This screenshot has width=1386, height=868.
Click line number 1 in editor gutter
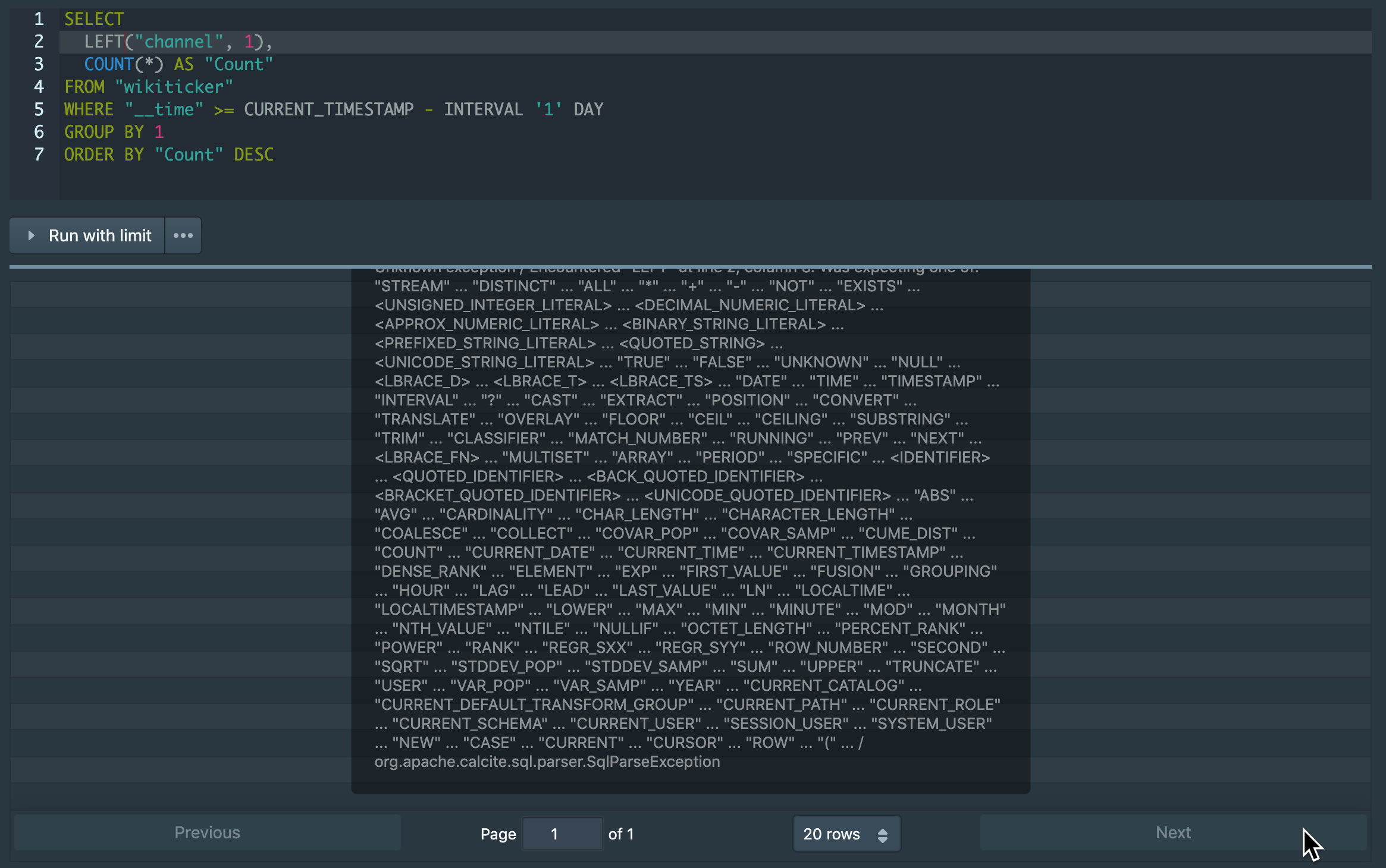point(39,19)
